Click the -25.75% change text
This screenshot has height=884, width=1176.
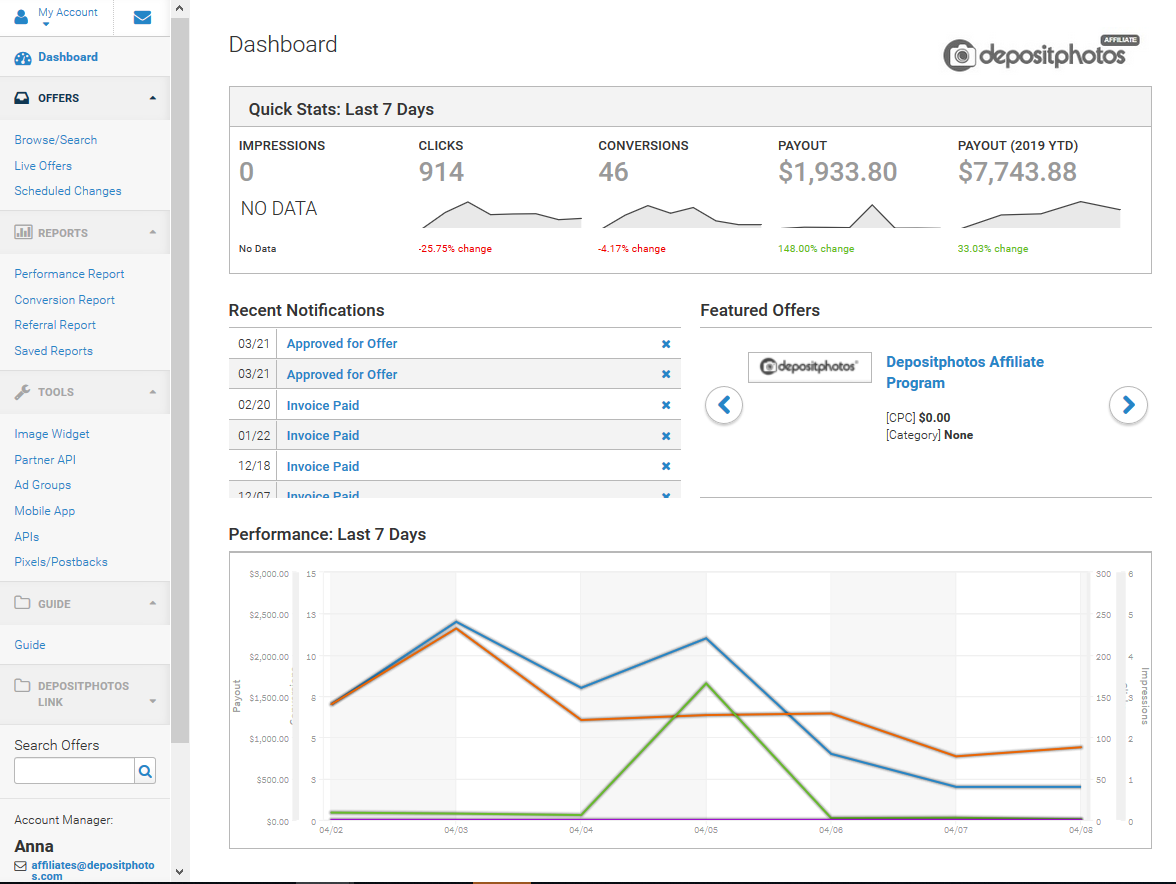(455, 249)
